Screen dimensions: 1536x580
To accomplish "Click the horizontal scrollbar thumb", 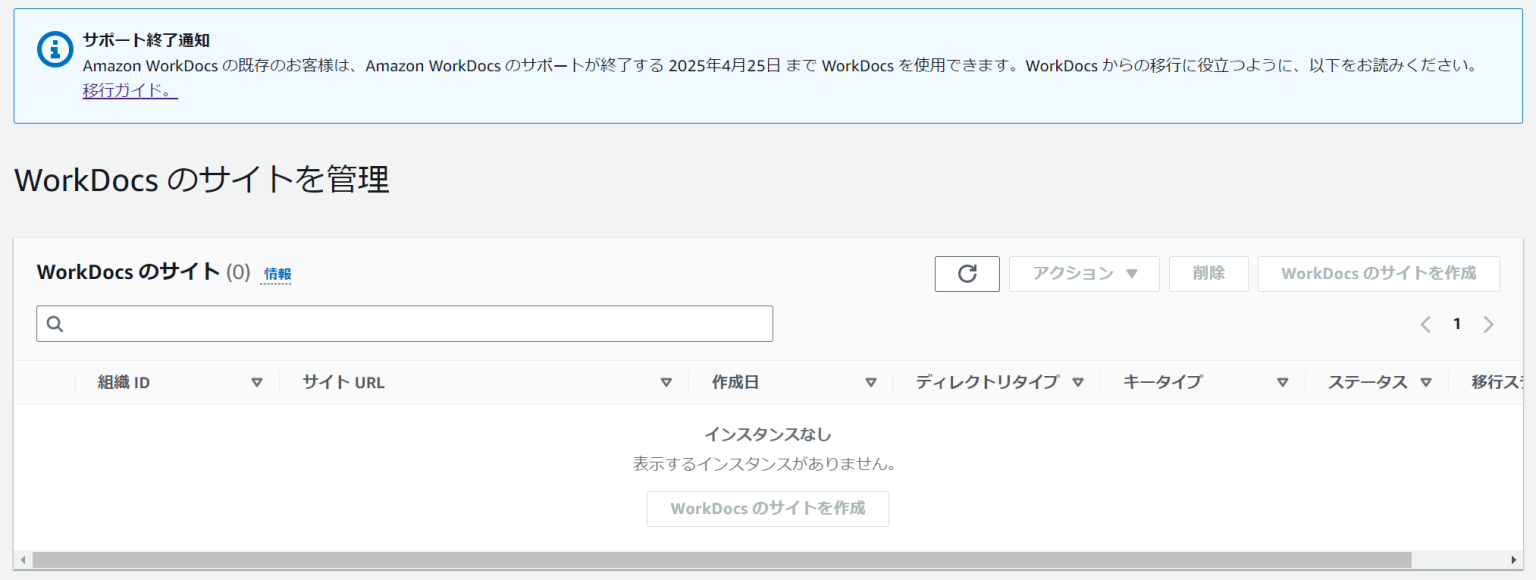I will point(721,560).
